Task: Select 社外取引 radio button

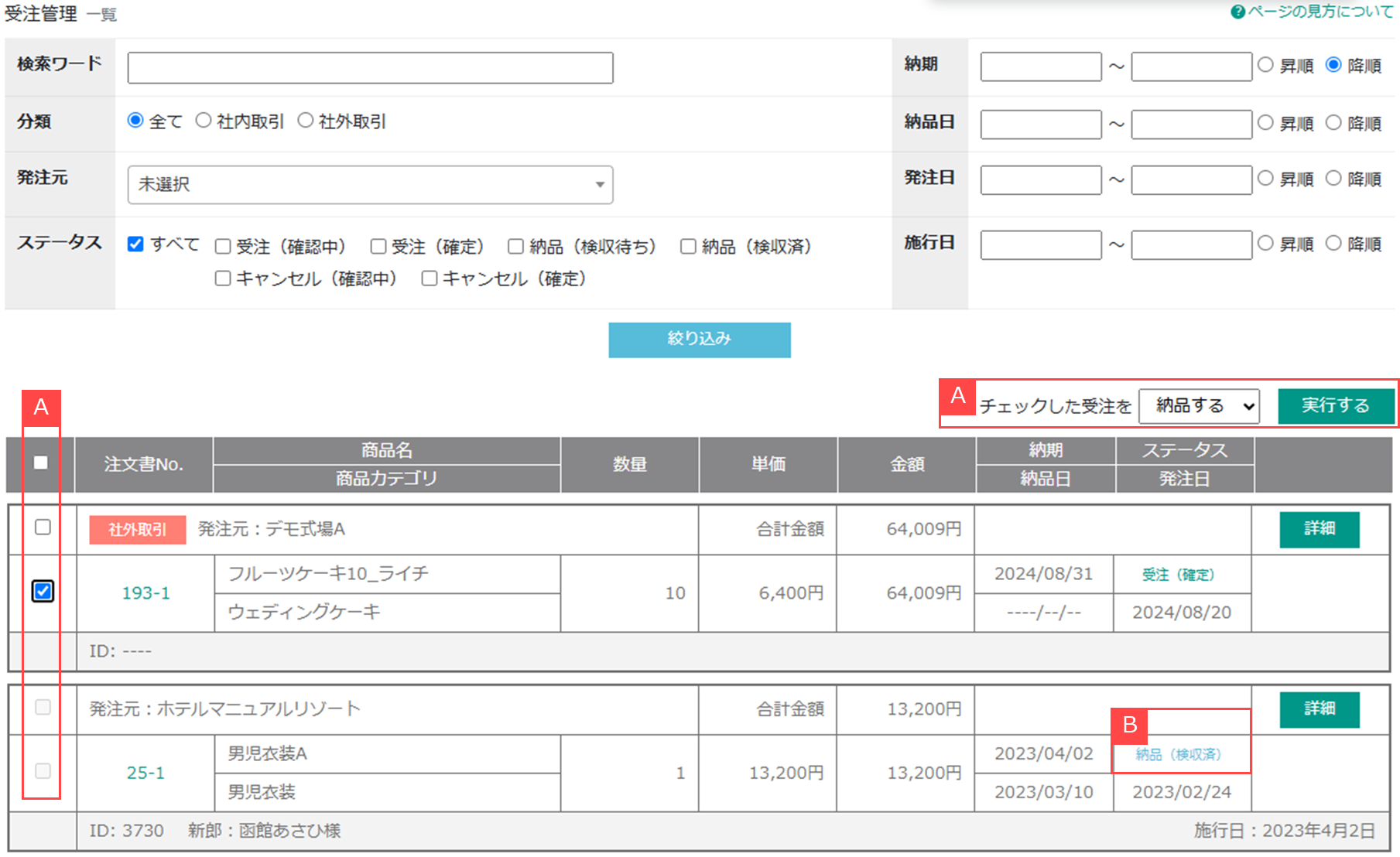Action: (306, 121)
